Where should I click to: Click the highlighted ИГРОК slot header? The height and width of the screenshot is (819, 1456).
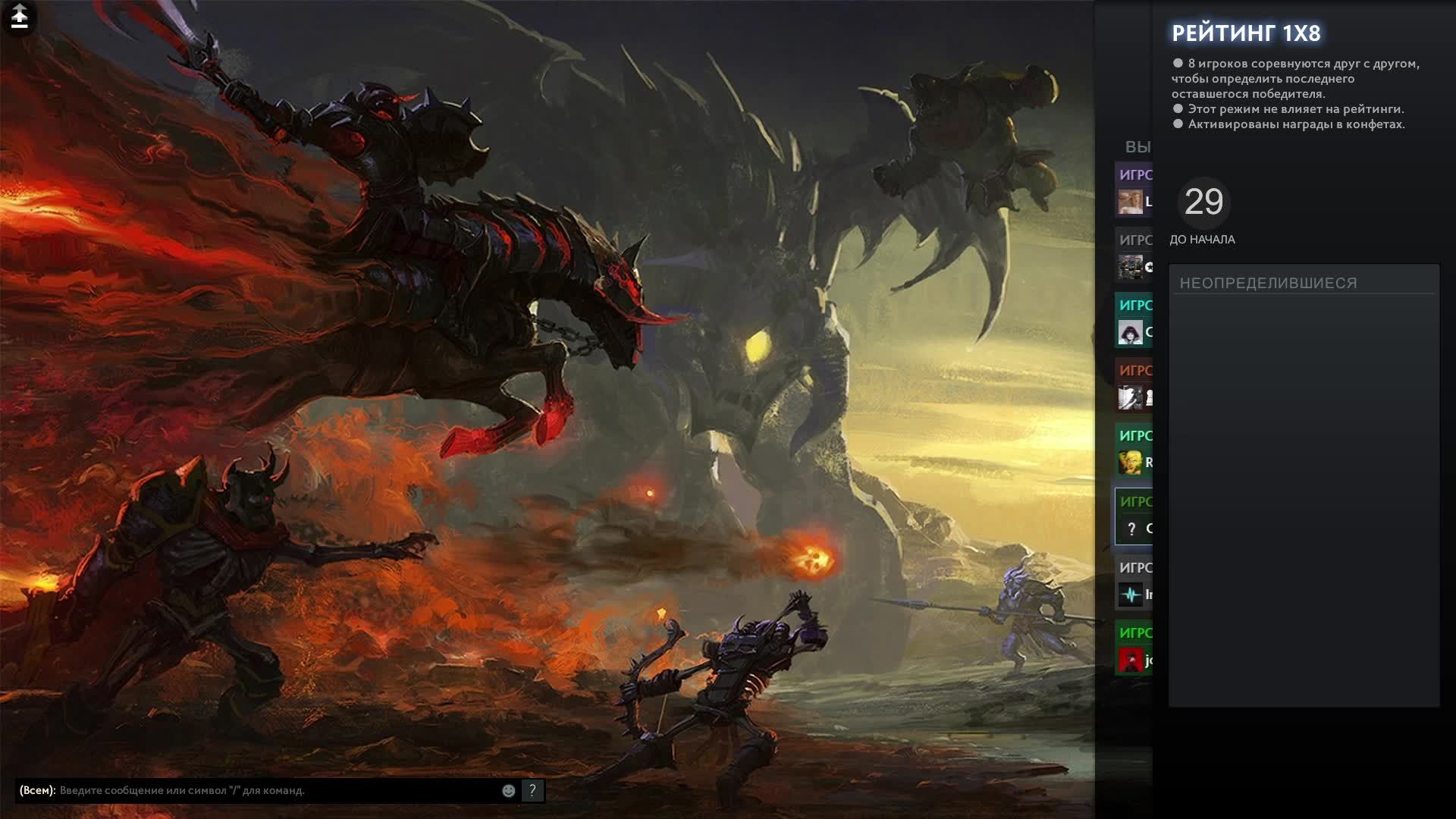[1135, 501]
